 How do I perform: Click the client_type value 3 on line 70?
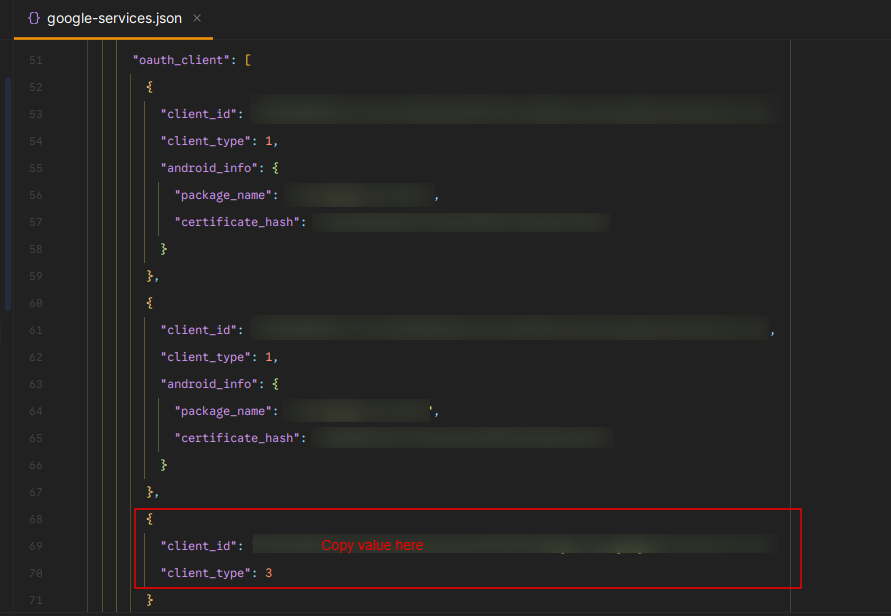click(268, 573)
